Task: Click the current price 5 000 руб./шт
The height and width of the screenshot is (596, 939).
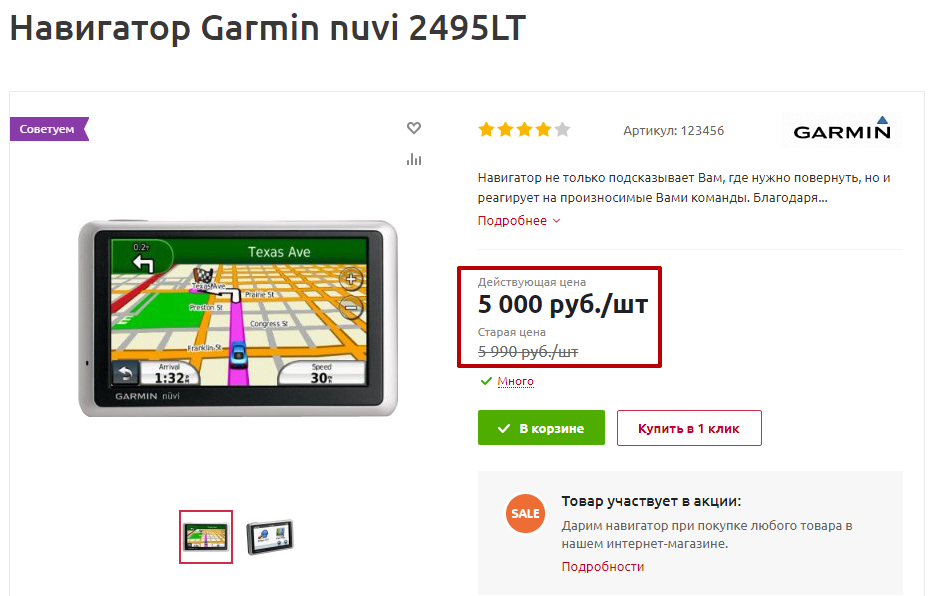Action: tap(563, 304)
